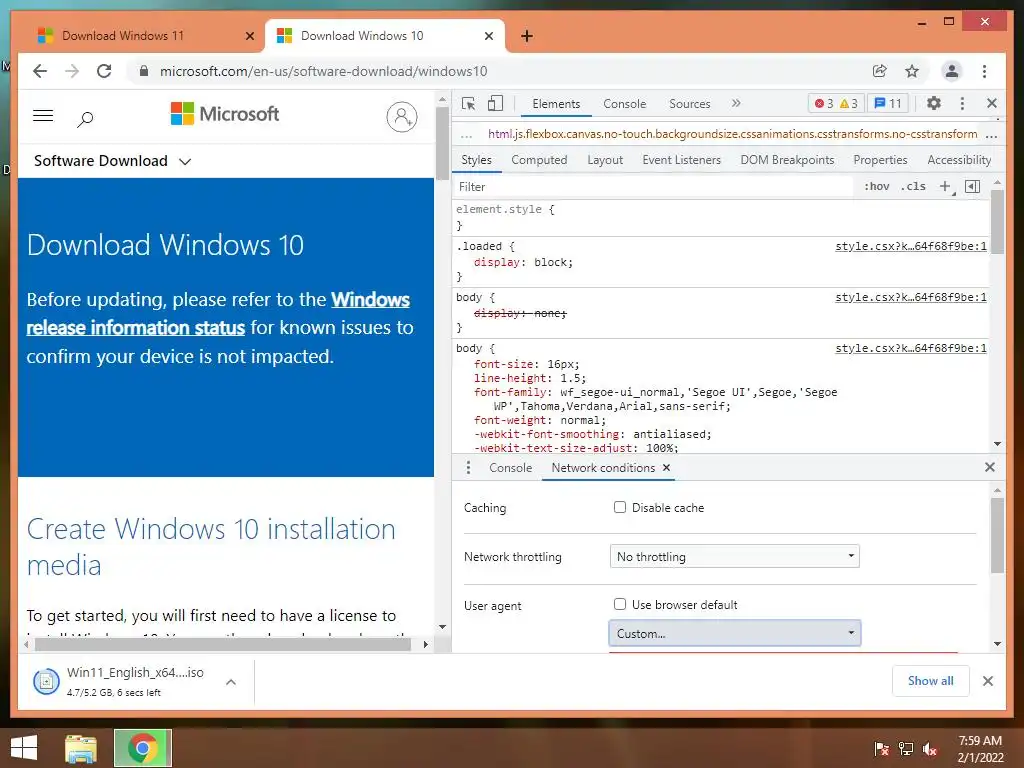Check Use browser default user agent
The height and width of the screenshot is (768, 1024).
coord(620,604)
